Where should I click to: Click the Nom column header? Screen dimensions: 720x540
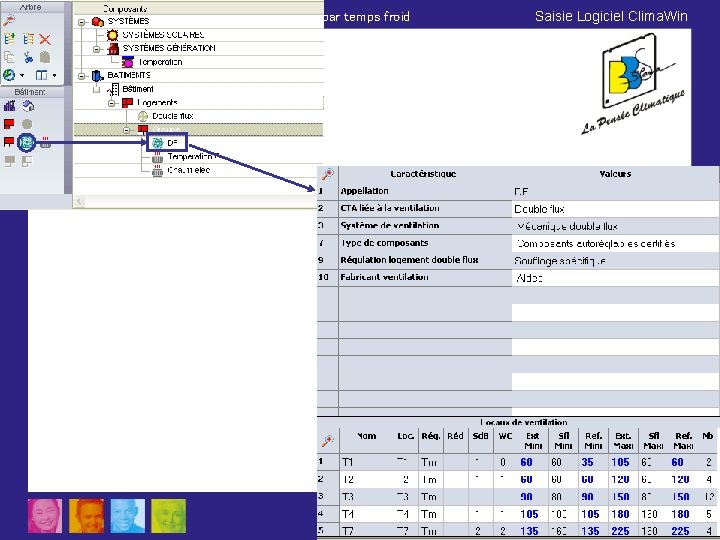pyautogui.click(x=366, y=436)
